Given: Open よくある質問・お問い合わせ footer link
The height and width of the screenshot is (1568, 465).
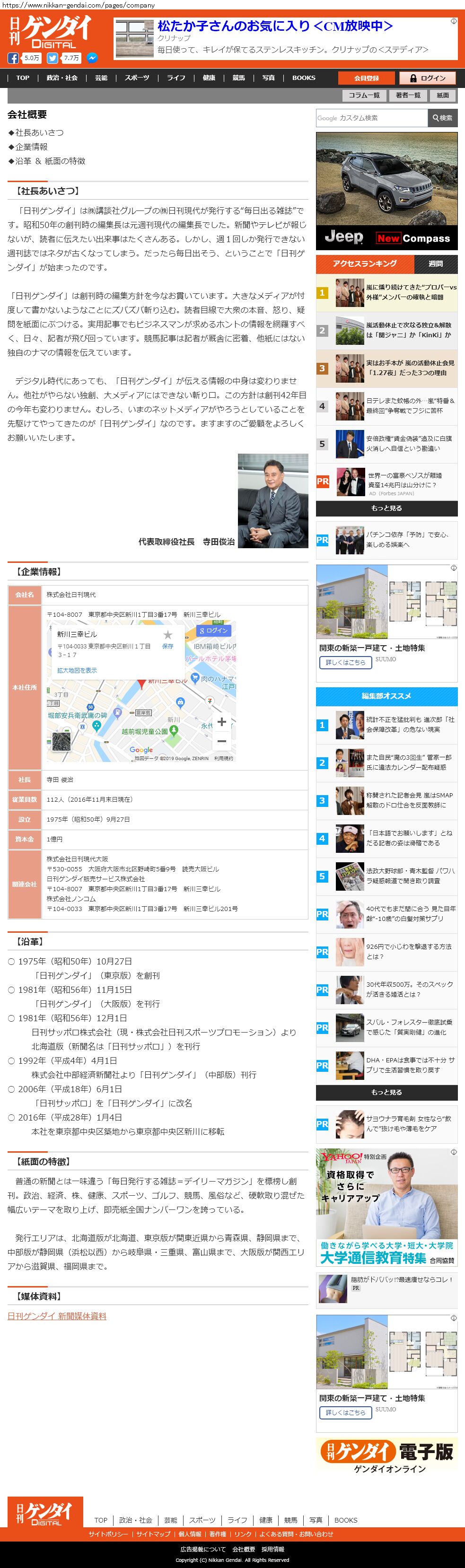Looking at the screenshot, I should [297, 1534].
